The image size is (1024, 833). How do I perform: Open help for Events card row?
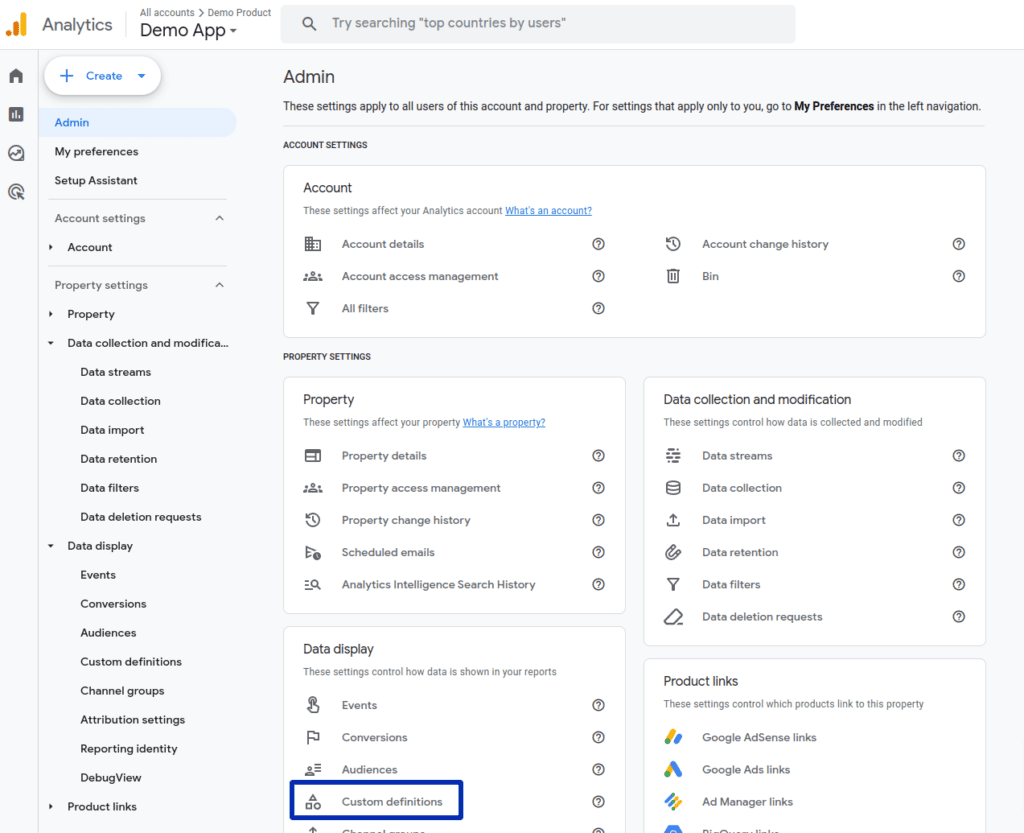click(x=598, y=705)
